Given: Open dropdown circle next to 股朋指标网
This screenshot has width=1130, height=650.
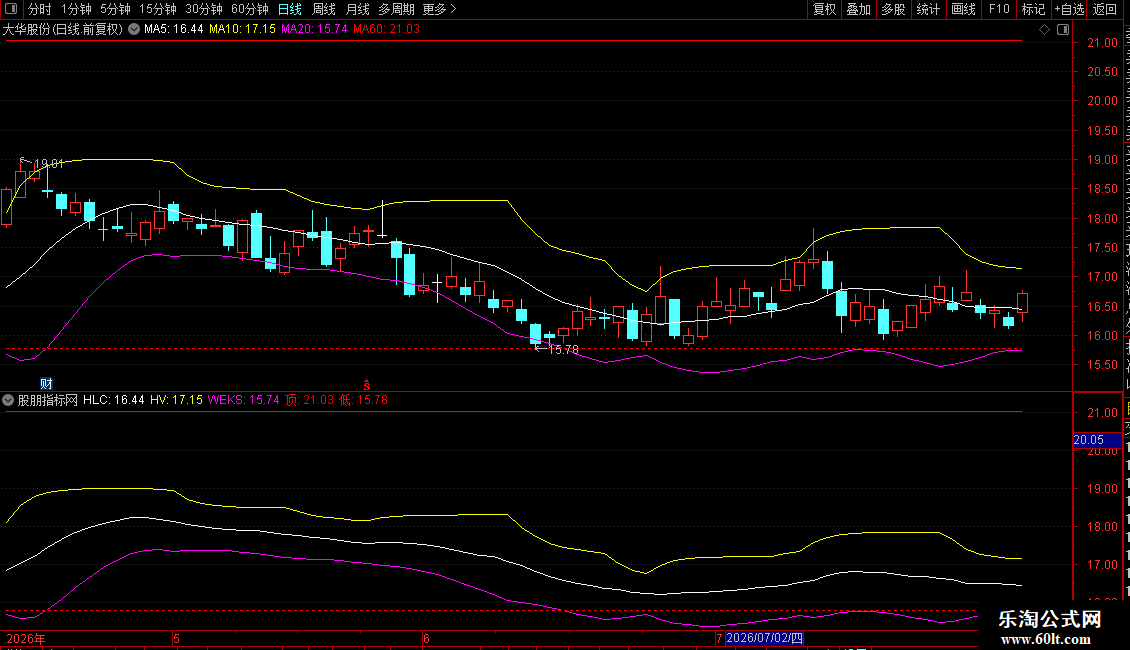Looking at the screenshot, I should click(x=8, y=400).
